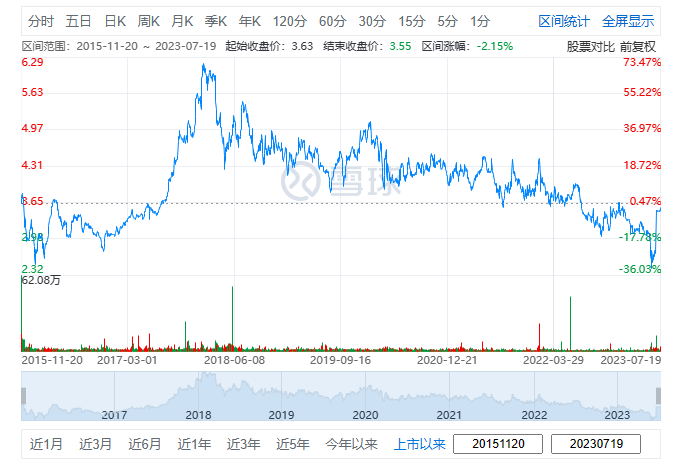The width and height of the screenshot is (678, 465).
Task: Switch to 周K weekly chart
Action: [149, 20]
